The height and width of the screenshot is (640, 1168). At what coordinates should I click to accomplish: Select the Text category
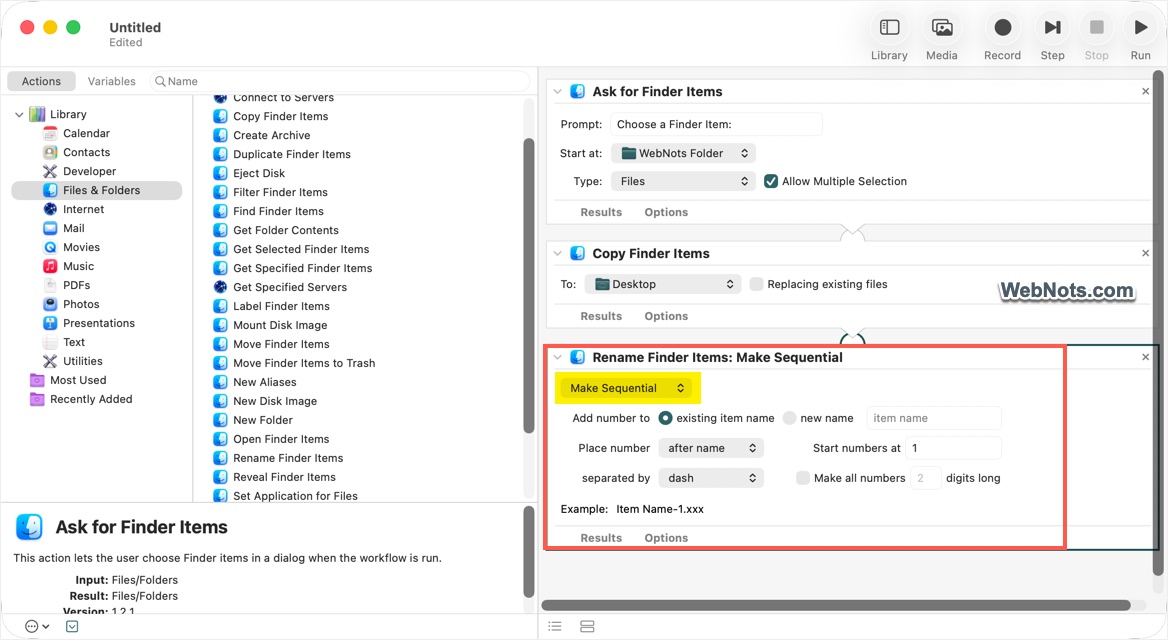74,342
